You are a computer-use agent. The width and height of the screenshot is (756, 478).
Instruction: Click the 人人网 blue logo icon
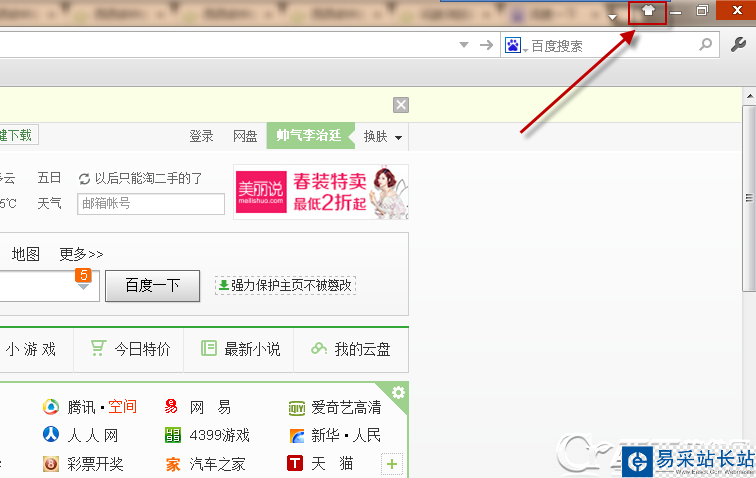click(51, 435)
